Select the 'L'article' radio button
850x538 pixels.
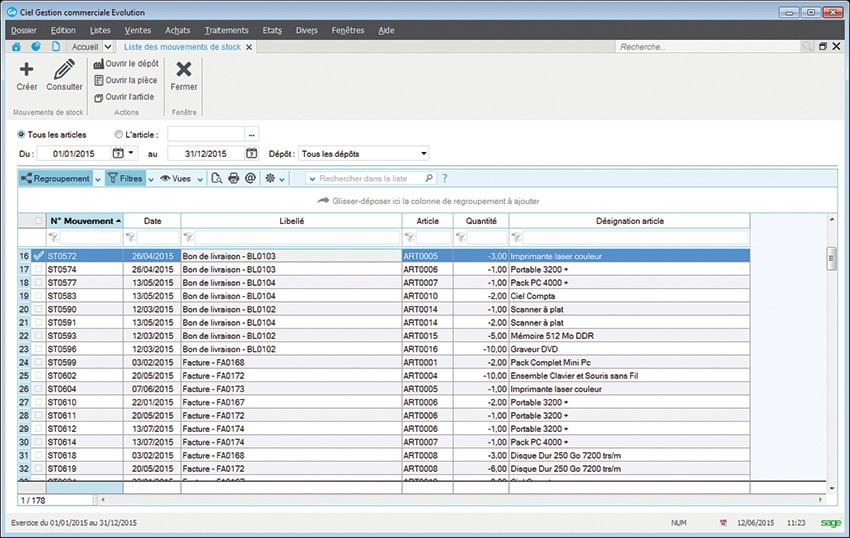click(119, 134)
